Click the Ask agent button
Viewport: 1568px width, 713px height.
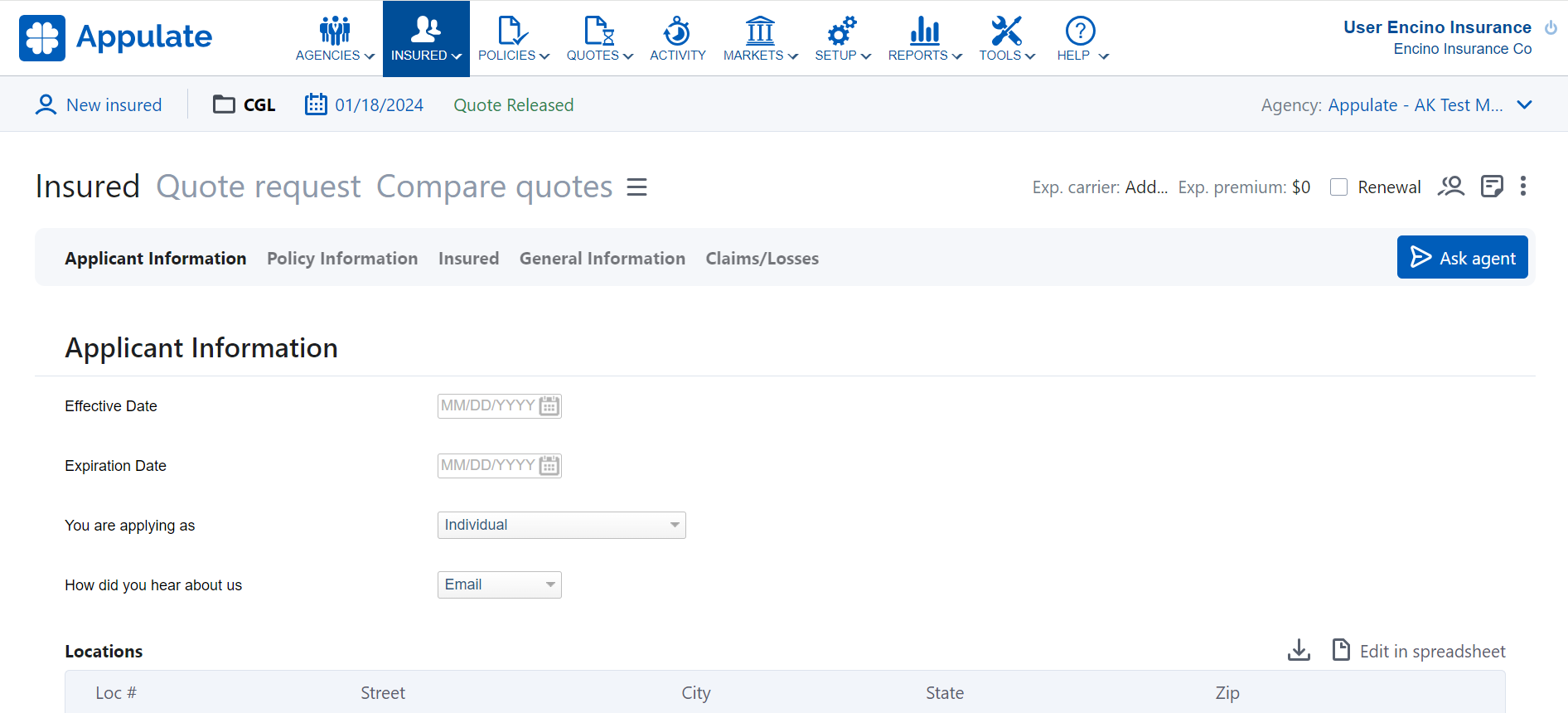pos(1462,258)
